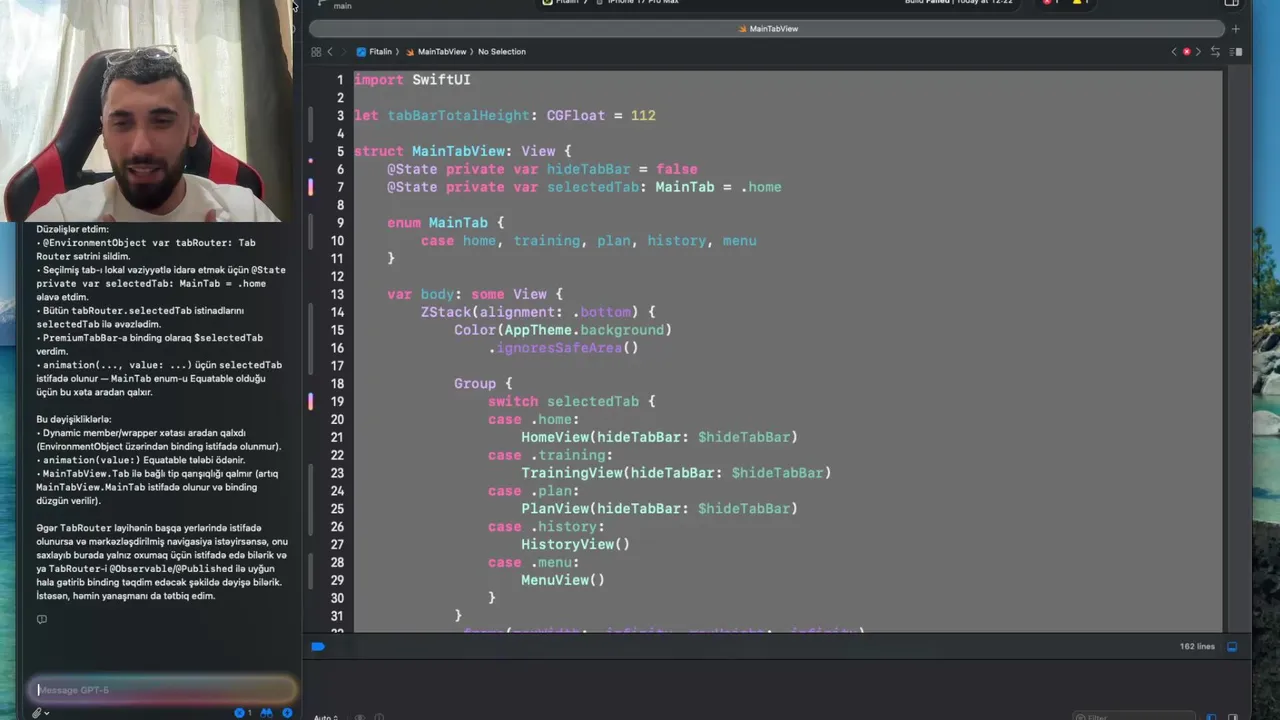Click the tabBarTotalHeight identifier on line 3

pyautogui.click(x=459, y=116)
